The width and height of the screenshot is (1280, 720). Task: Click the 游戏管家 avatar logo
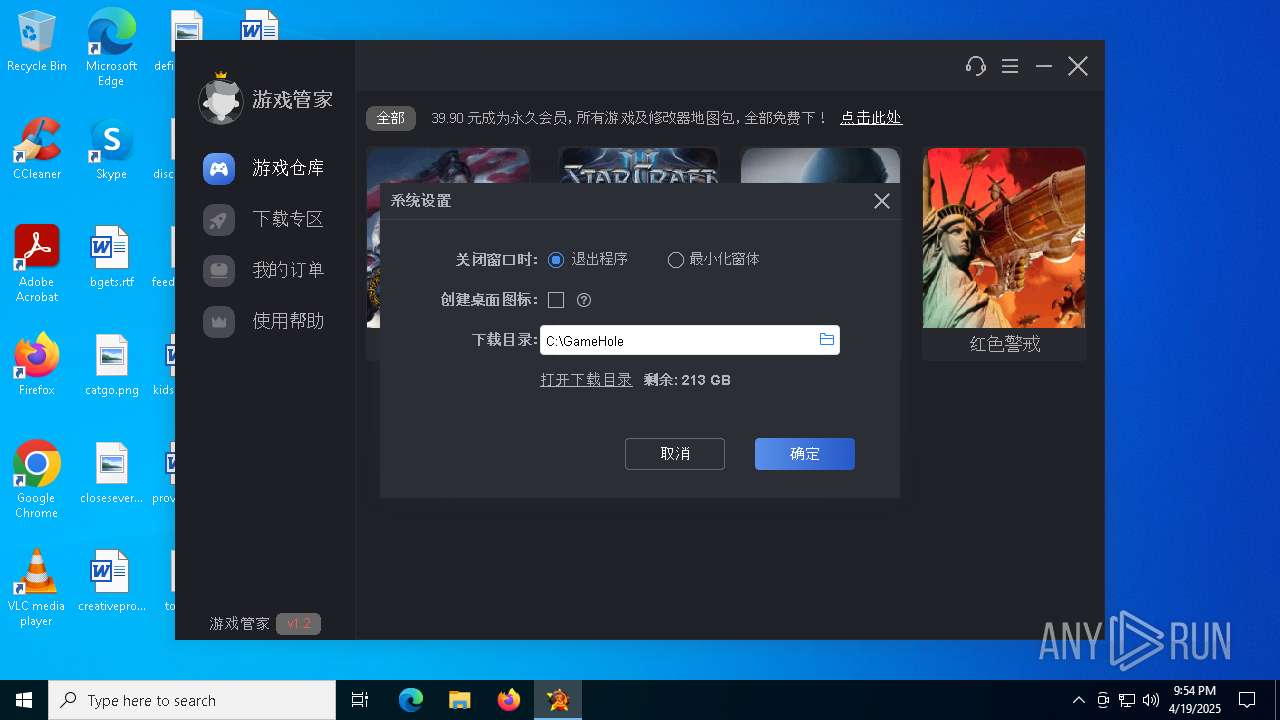tap(221, 99)
